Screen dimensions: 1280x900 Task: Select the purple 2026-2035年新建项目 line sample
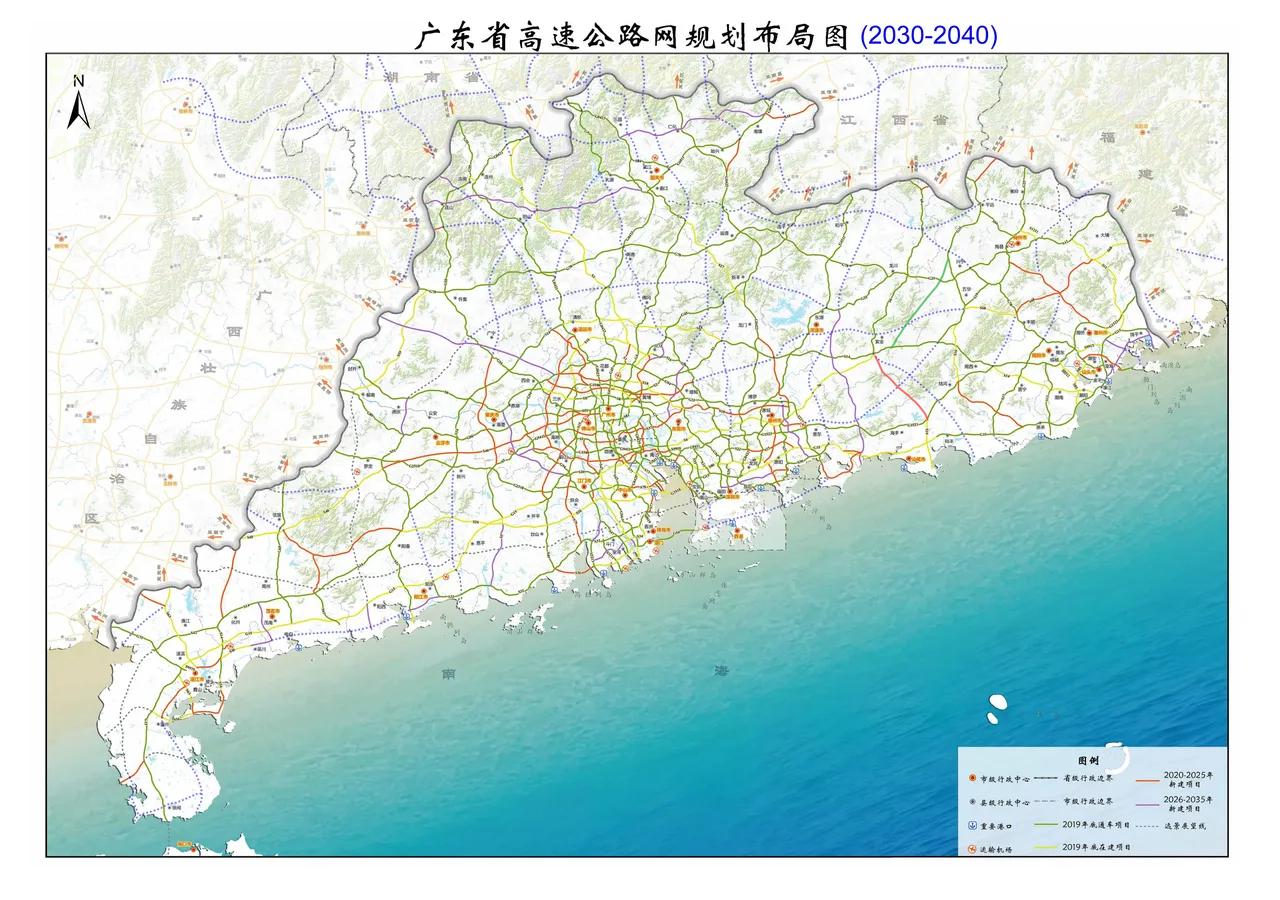[x=1147, y=805]
